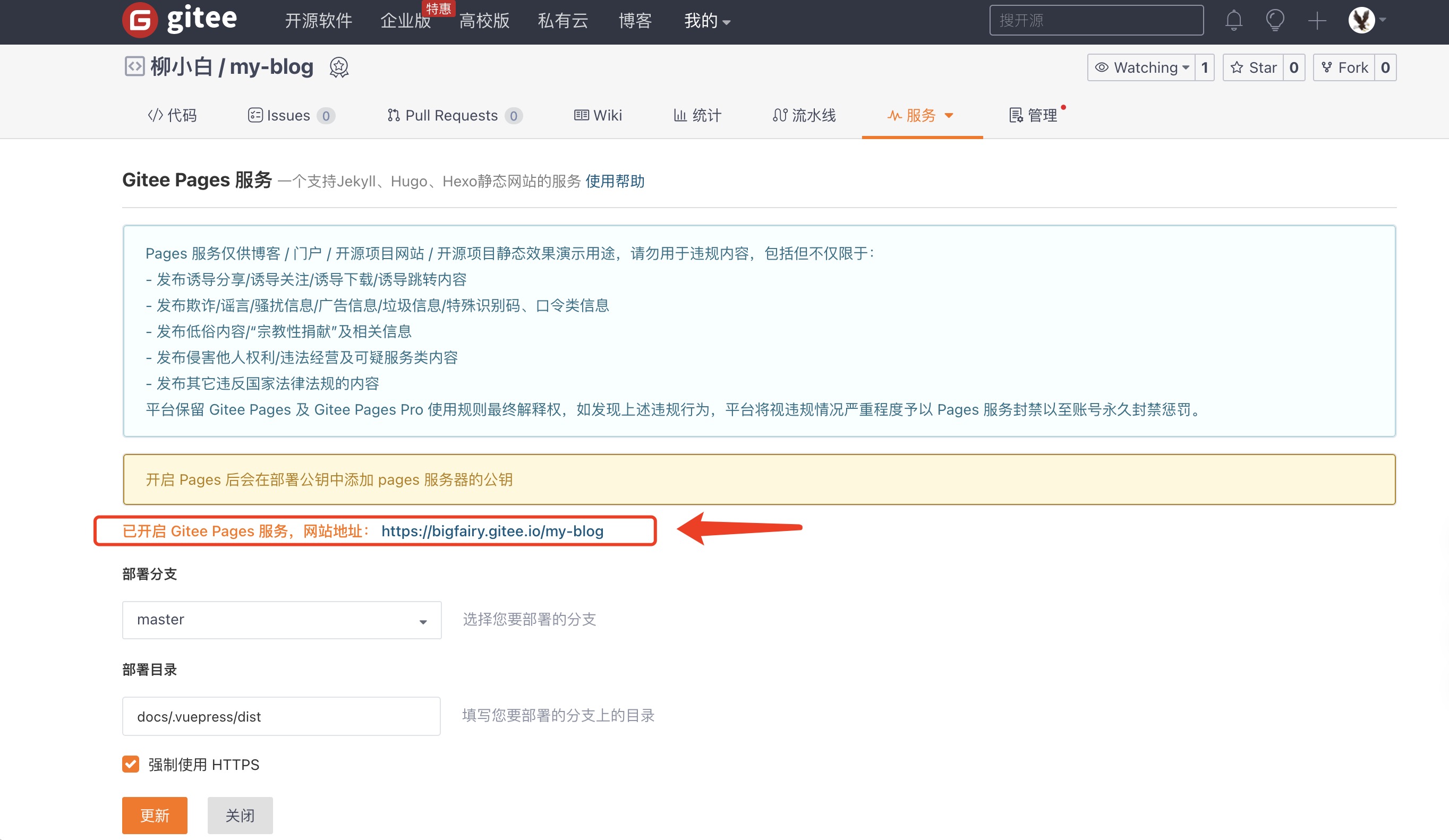Click the 关闭 button

tap(240, 815)
